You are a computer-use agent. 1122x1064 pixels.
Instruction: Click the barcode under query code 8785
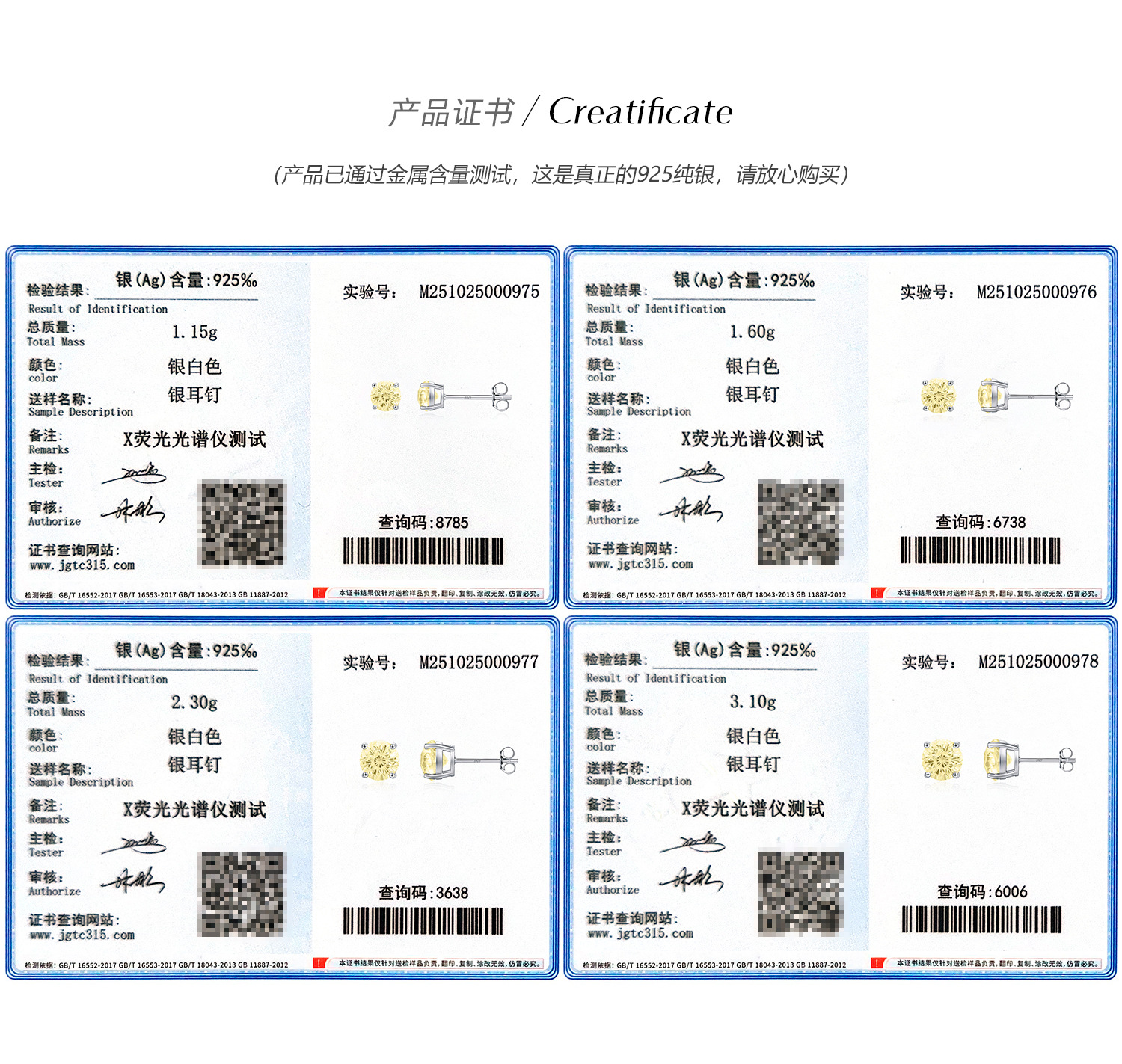423,551
